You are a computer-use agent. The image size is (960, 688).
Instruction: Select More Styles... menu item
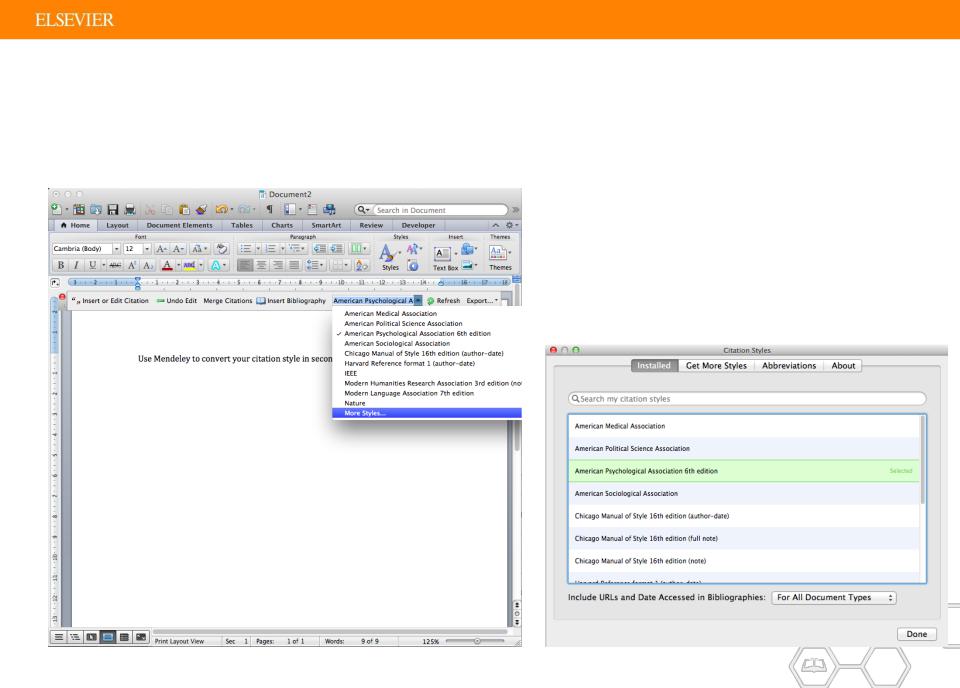[x=427, y=413]
